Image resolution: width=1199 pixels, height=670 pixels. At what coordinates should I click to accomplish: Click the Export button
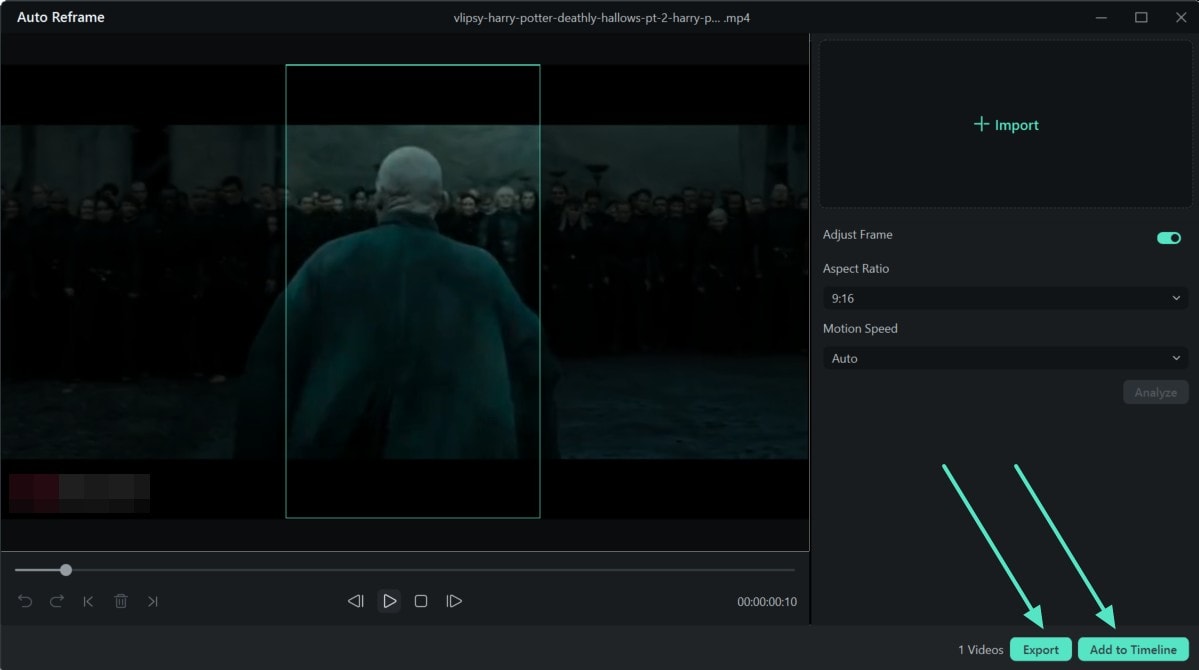point(1041,649)
